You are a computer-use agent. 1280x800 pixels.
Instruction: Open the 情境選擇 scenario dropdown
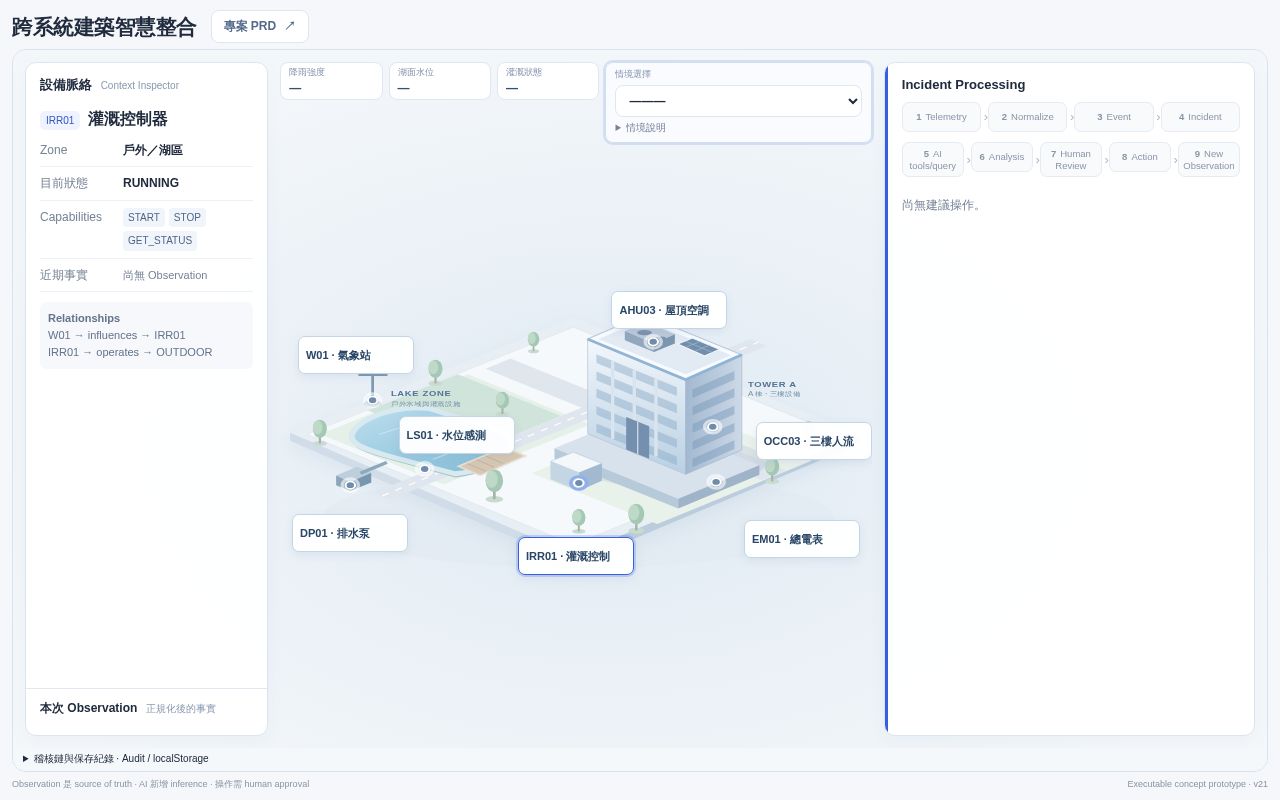tap(738, 101)
